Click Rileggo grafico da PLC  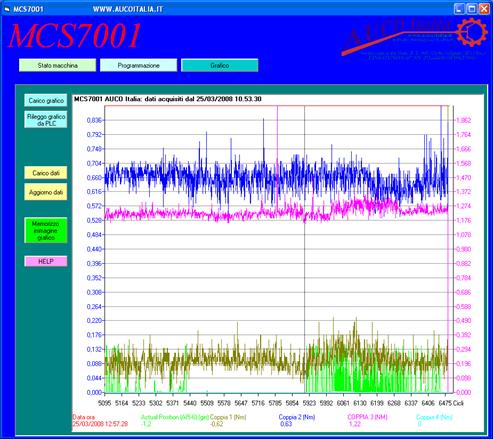pos(46,120)
